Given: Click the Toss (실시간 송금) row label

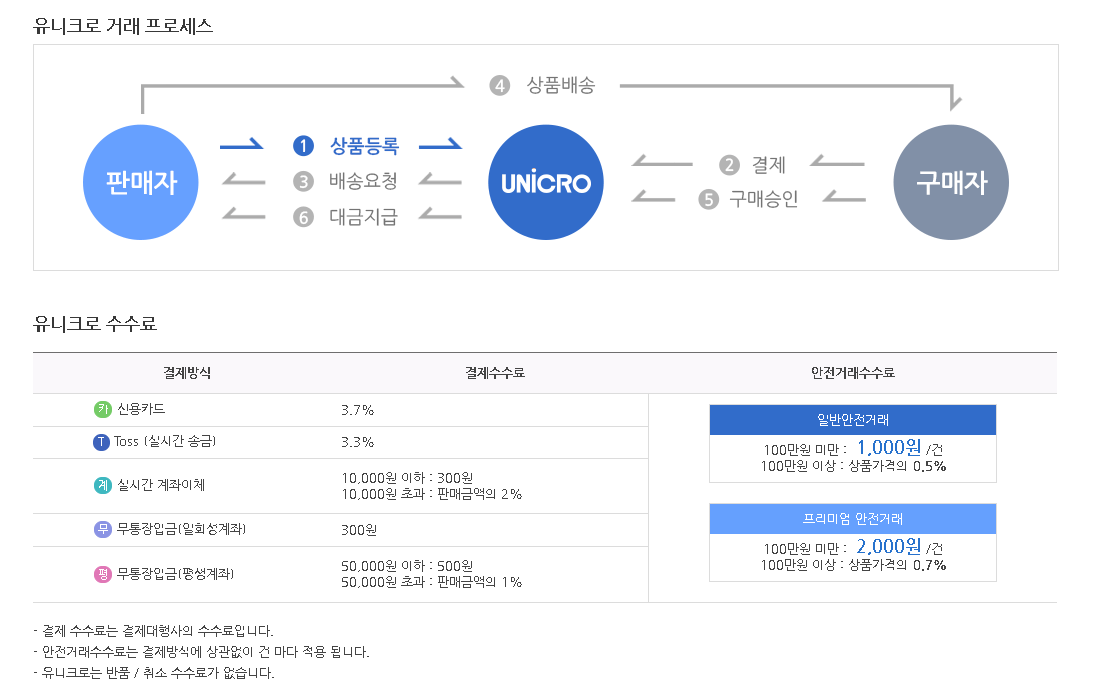Looking at the screenshot, I should (165, 441).
